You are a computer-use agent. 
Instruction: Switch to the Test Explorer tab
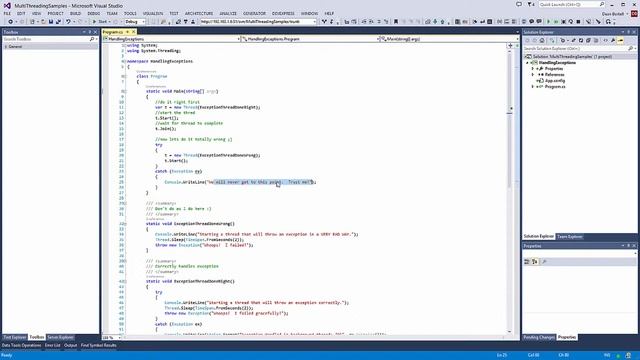[x=15, y=338]
